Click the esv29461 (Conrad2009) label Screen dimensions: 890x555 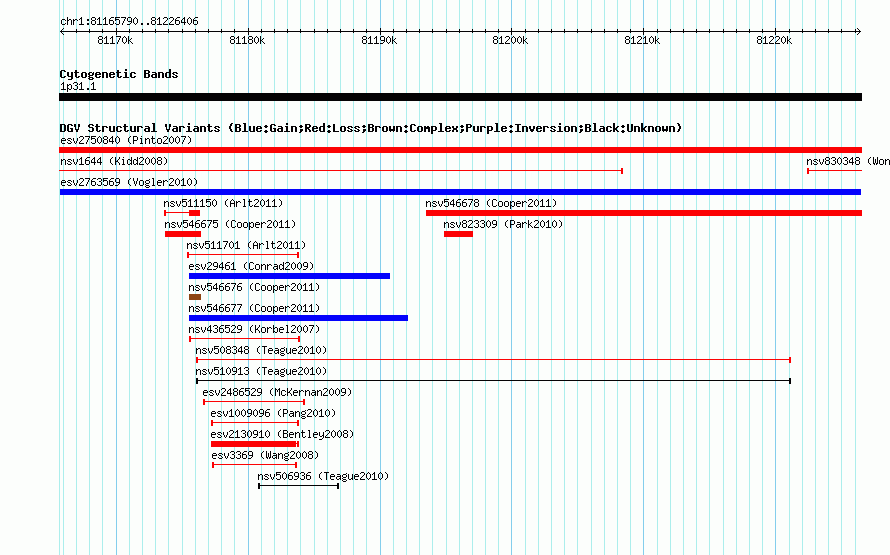point(251,266)
